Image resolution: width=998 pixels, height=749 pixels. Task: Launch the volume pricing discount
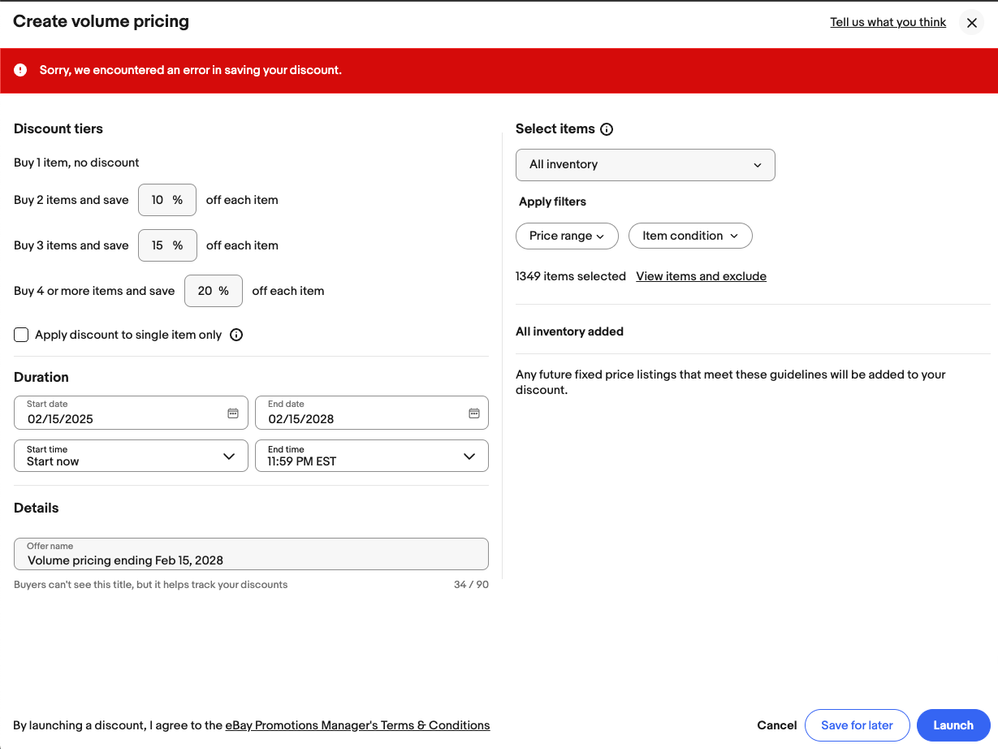coord(953,725)
